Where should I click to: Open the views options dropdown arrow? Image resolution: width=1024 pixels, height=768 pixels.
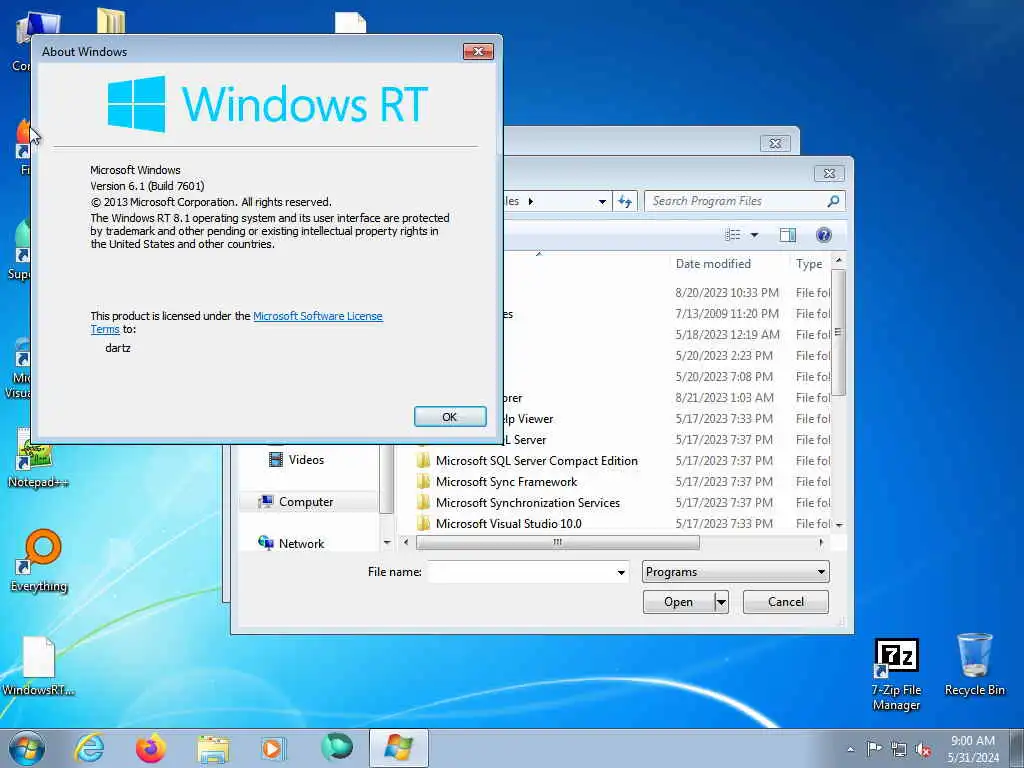[x=754, y=235]
